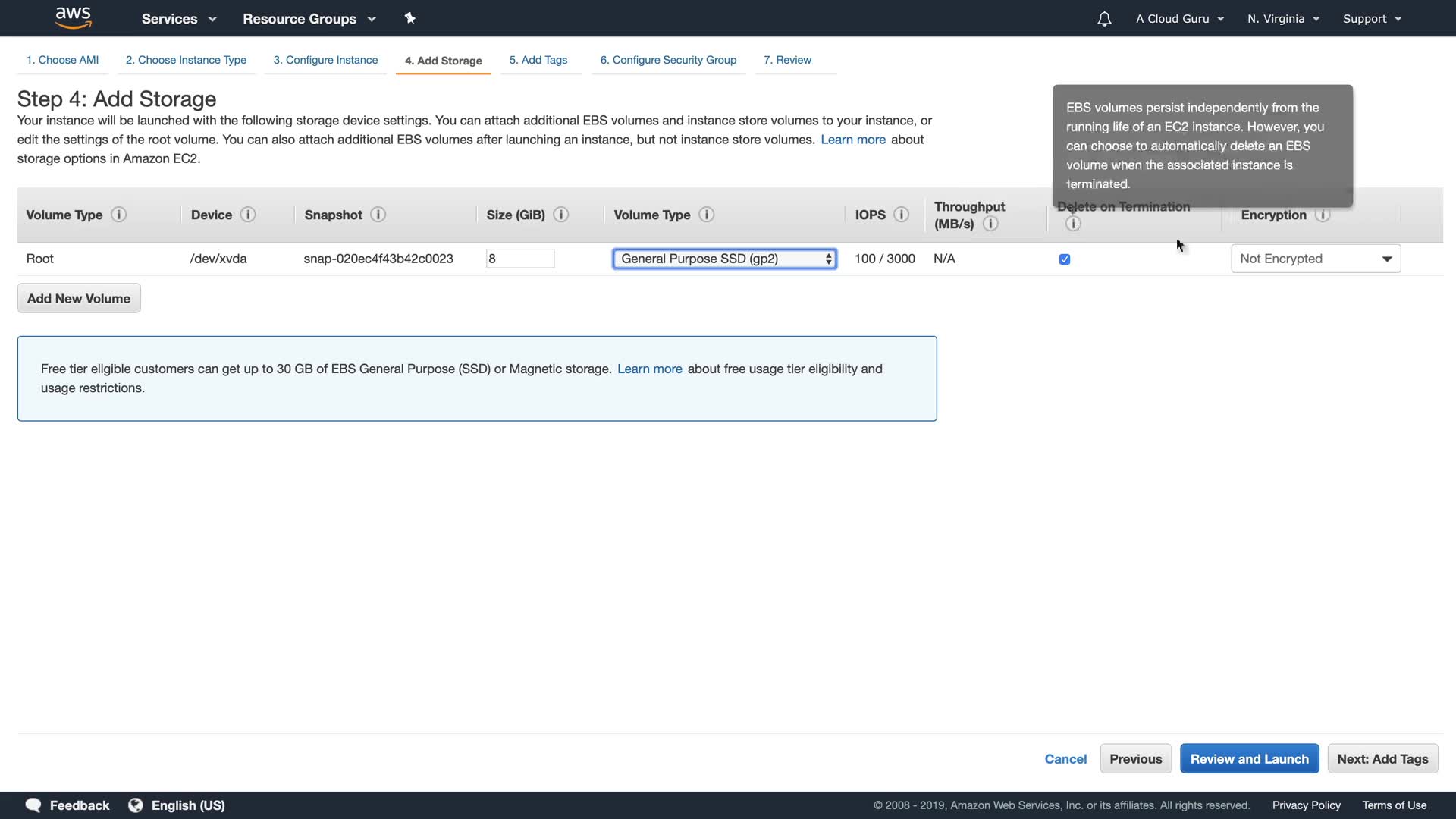Uncheck the Delete on Termination checkbox
The height and width of the screenshot is (819, 1456).
coord(1065,259)
